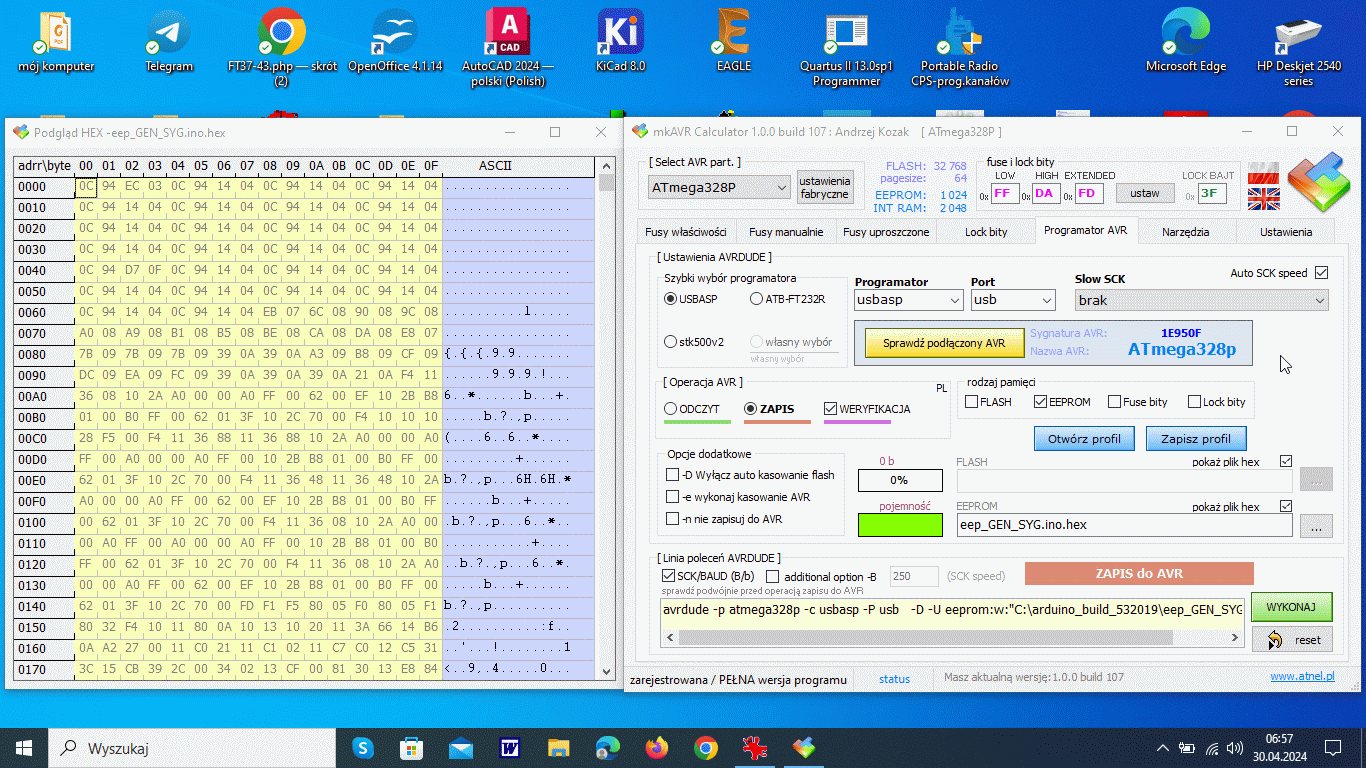The width and height of the screenshot is (1366, 768).
Task: Click the WYKONAJ execute button
Action: click(x=1291, y=606)
